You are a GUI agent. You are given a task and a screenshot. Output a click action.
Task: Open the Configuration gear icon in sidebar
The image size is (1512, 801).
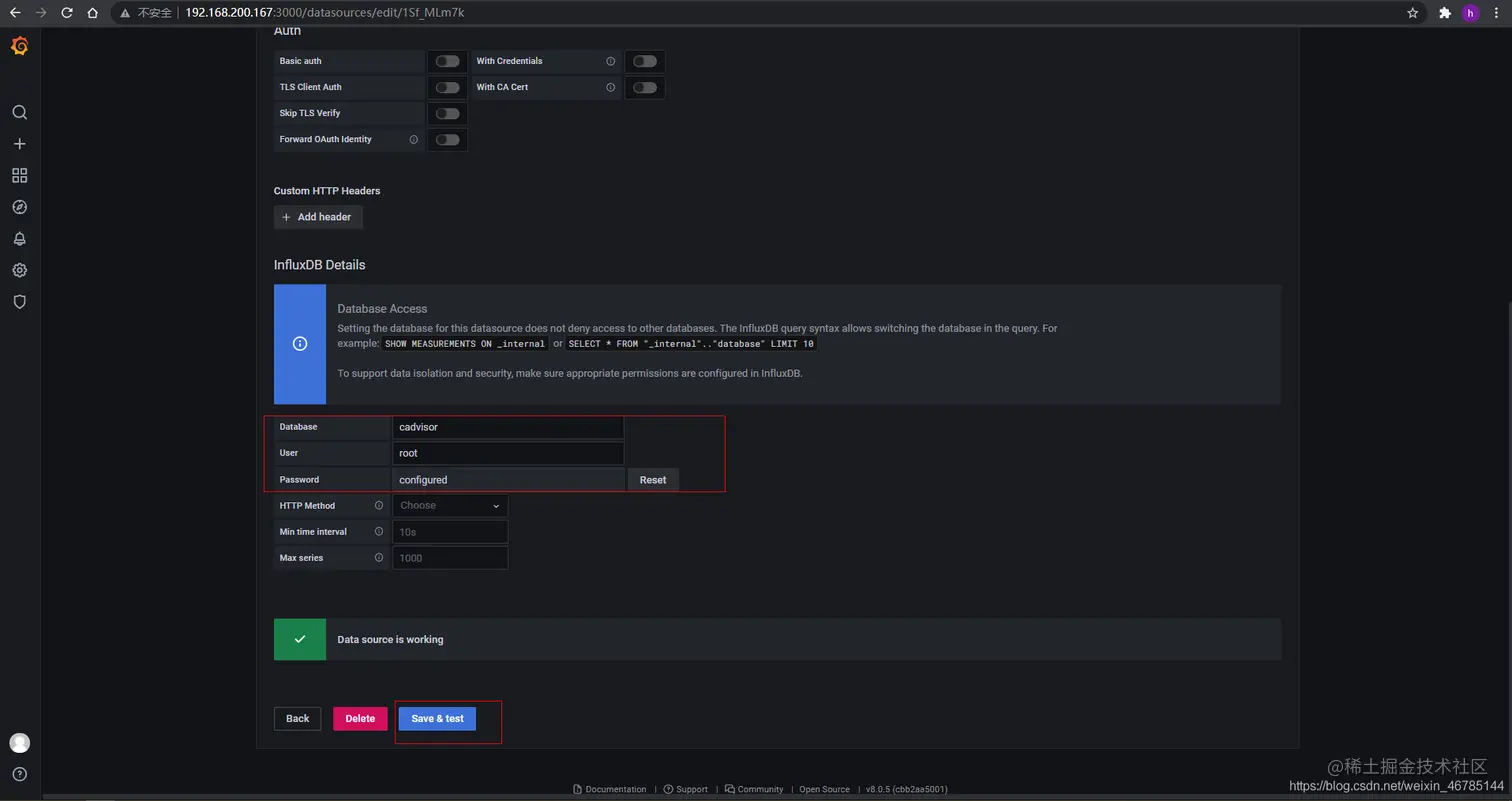tap(19, 270)
